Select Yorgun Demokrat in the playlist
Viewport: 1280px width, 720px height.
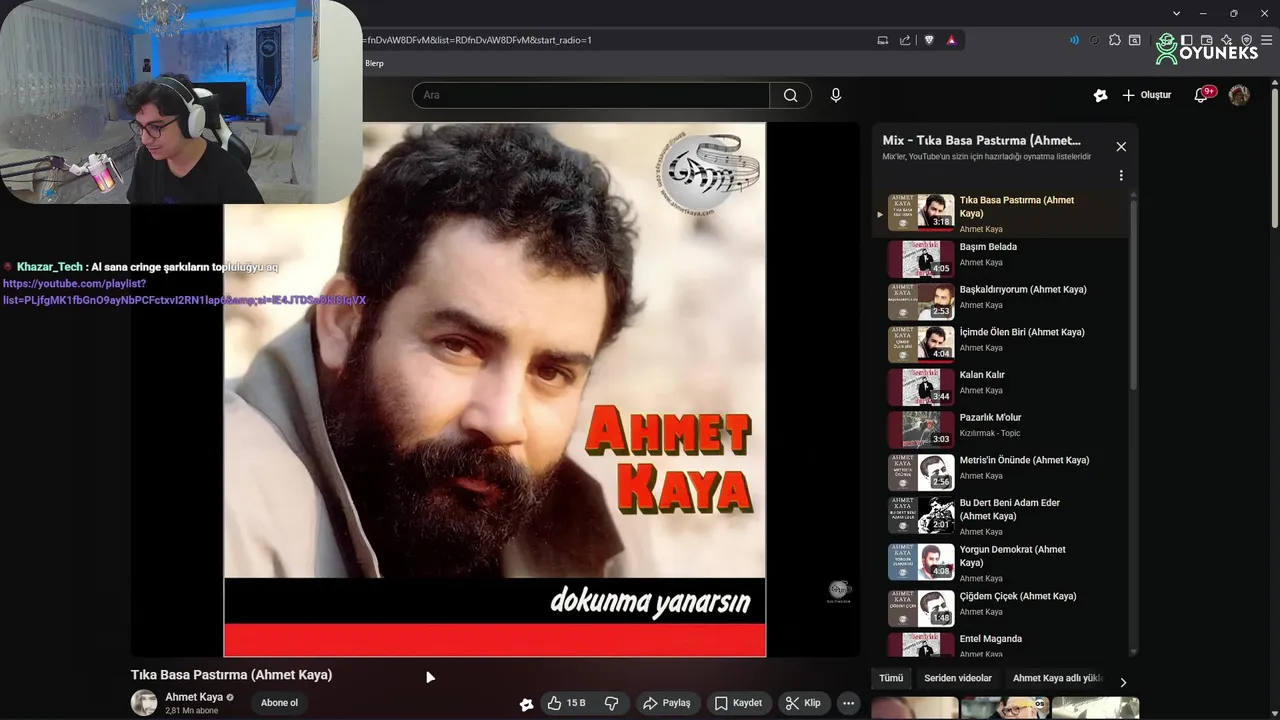coord(1000,563)
